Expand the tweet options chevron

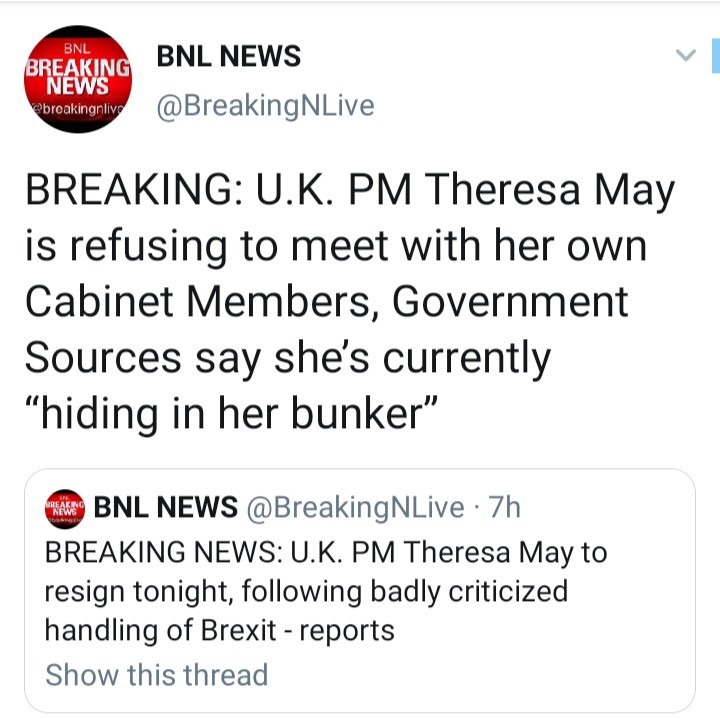point(685,55)
